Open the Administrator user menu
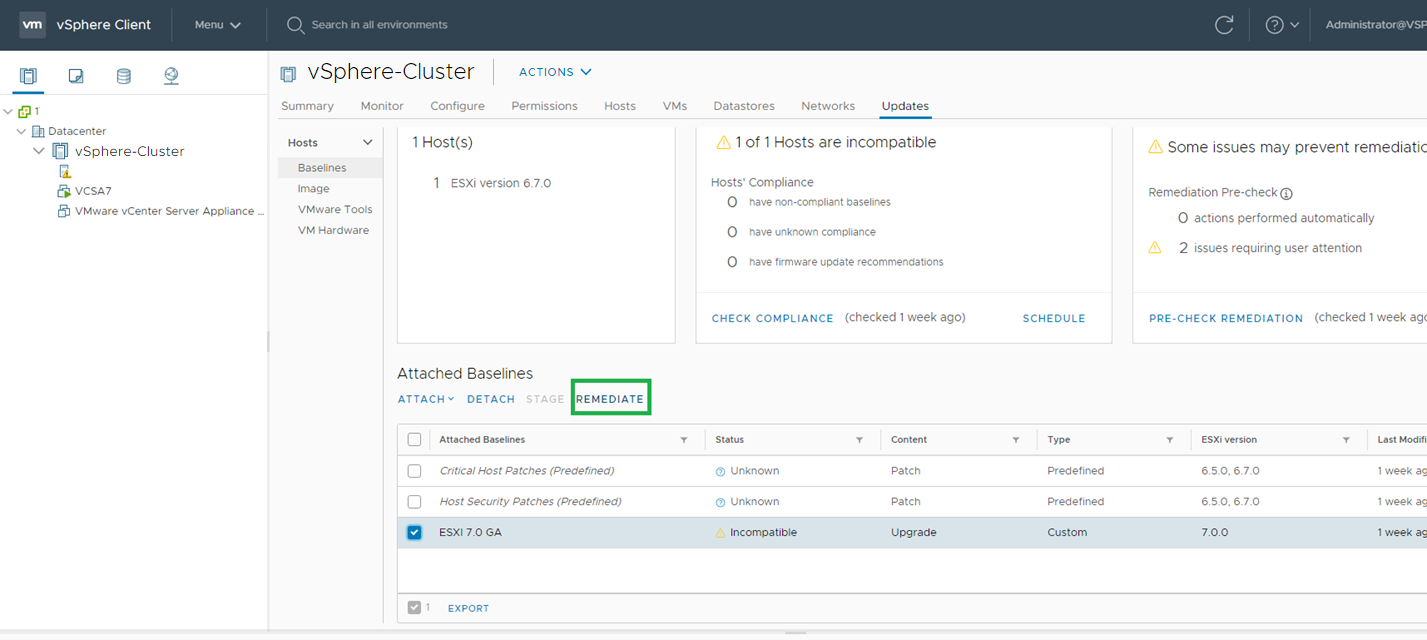 [1375, 25]
